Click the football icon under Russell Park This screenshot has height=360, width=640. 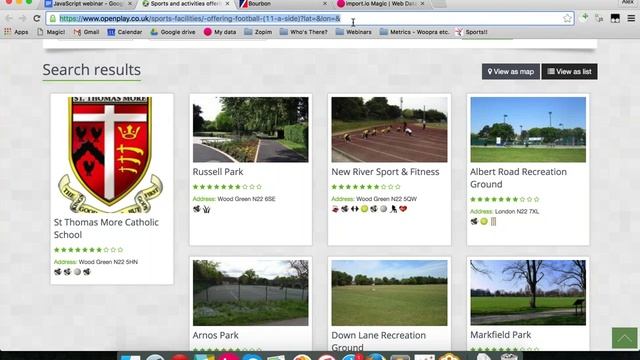(x=197, y=209)
